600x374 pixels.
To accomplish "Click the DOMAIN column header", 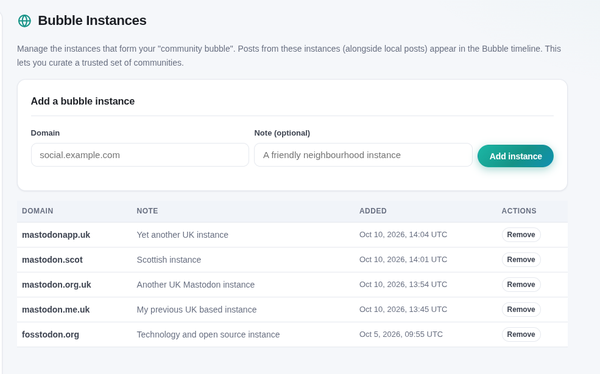I will (x=38, y=211).
